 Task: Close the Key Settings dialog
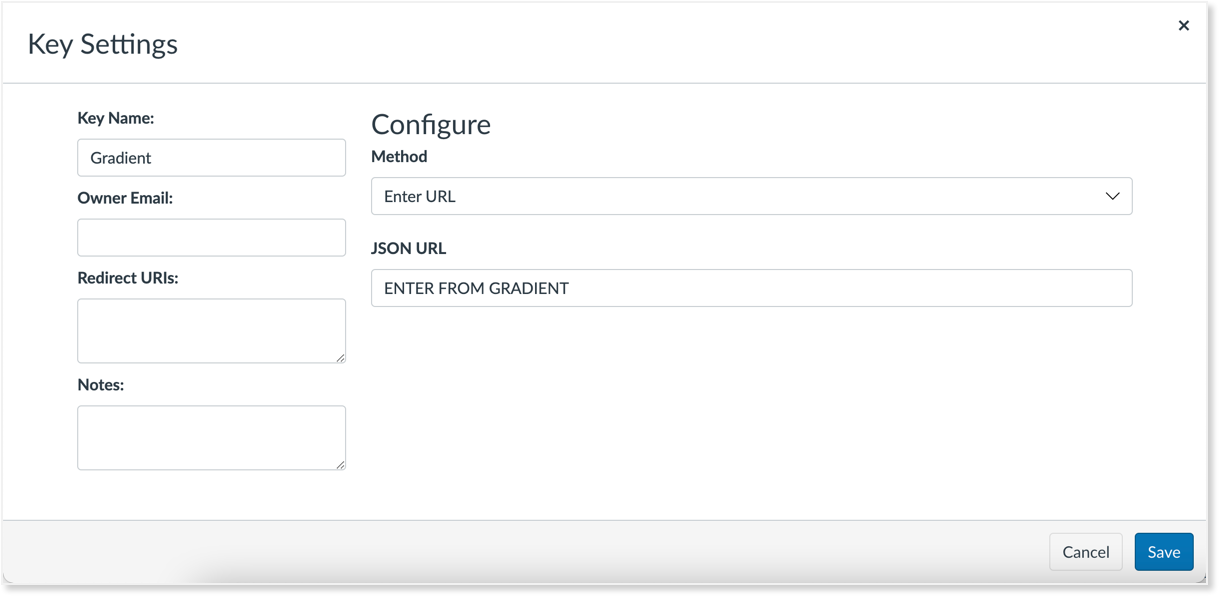(x=1184, y=26)
